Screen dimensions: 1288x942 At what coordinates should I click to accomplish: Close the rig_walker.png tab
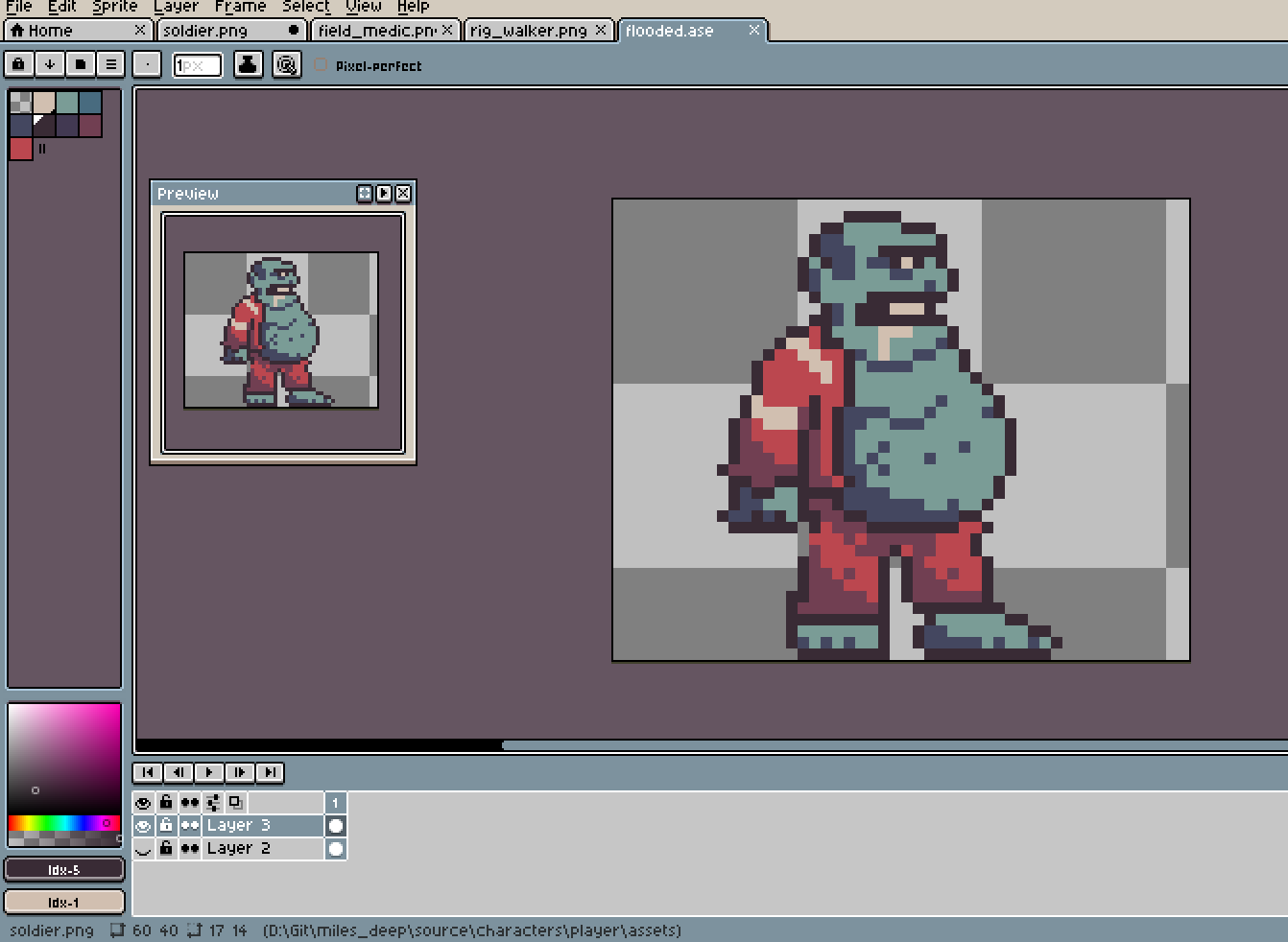coord(601,31)
